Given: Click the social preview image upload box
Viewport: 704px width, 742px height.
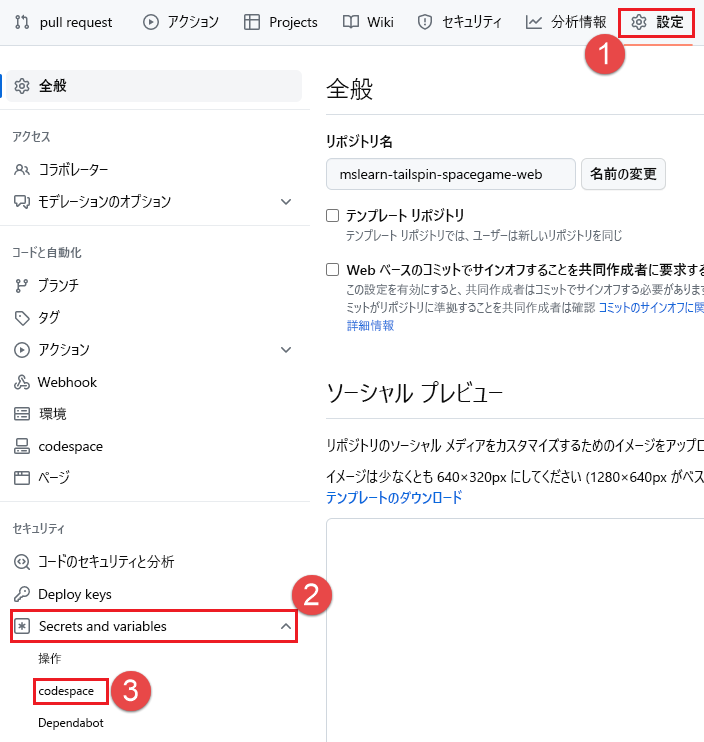Looking at the screenshot, I should [x=515, y=630].
